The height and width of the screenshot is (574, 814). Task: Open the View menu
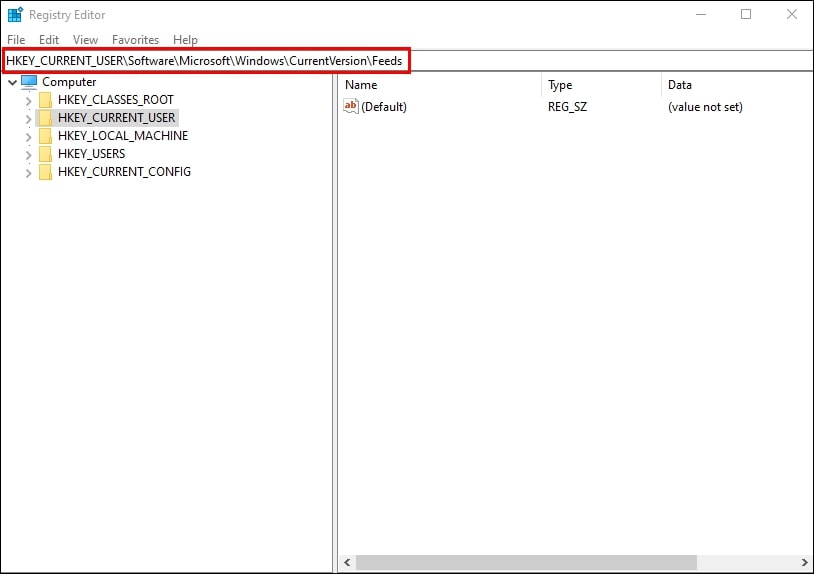click(85, 39)
